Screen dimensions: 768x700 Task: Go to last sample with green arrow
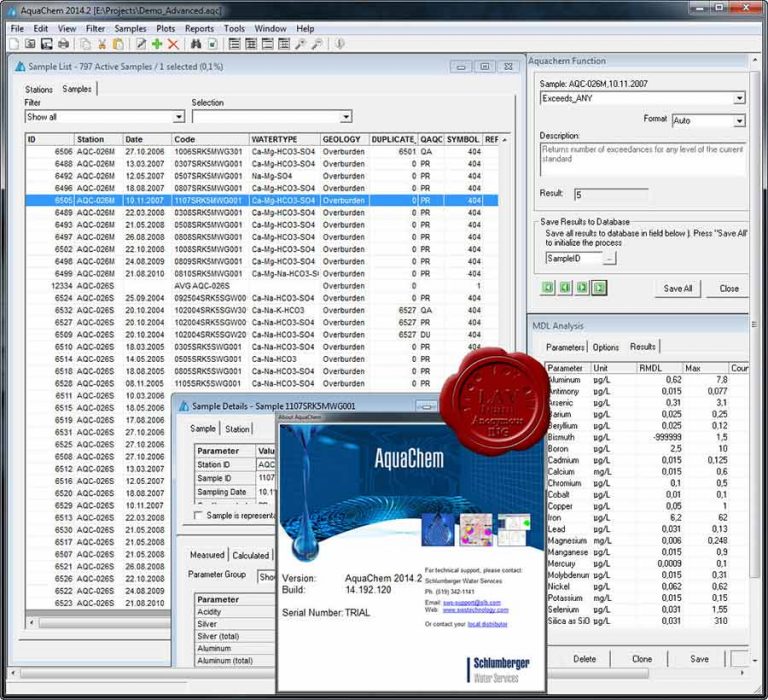599,288
